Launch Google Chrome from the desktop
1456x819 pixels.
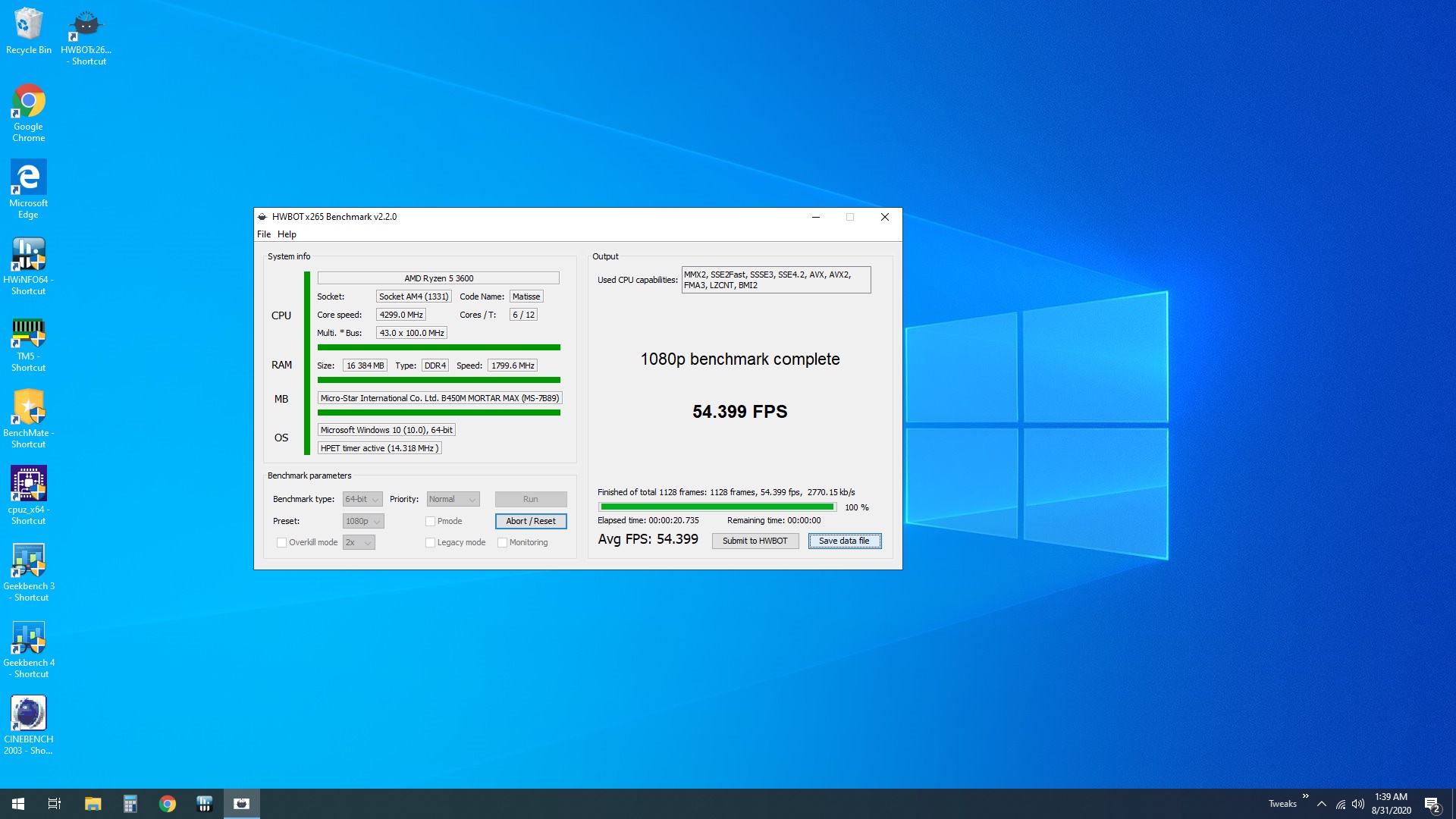[x=29, y=112]
